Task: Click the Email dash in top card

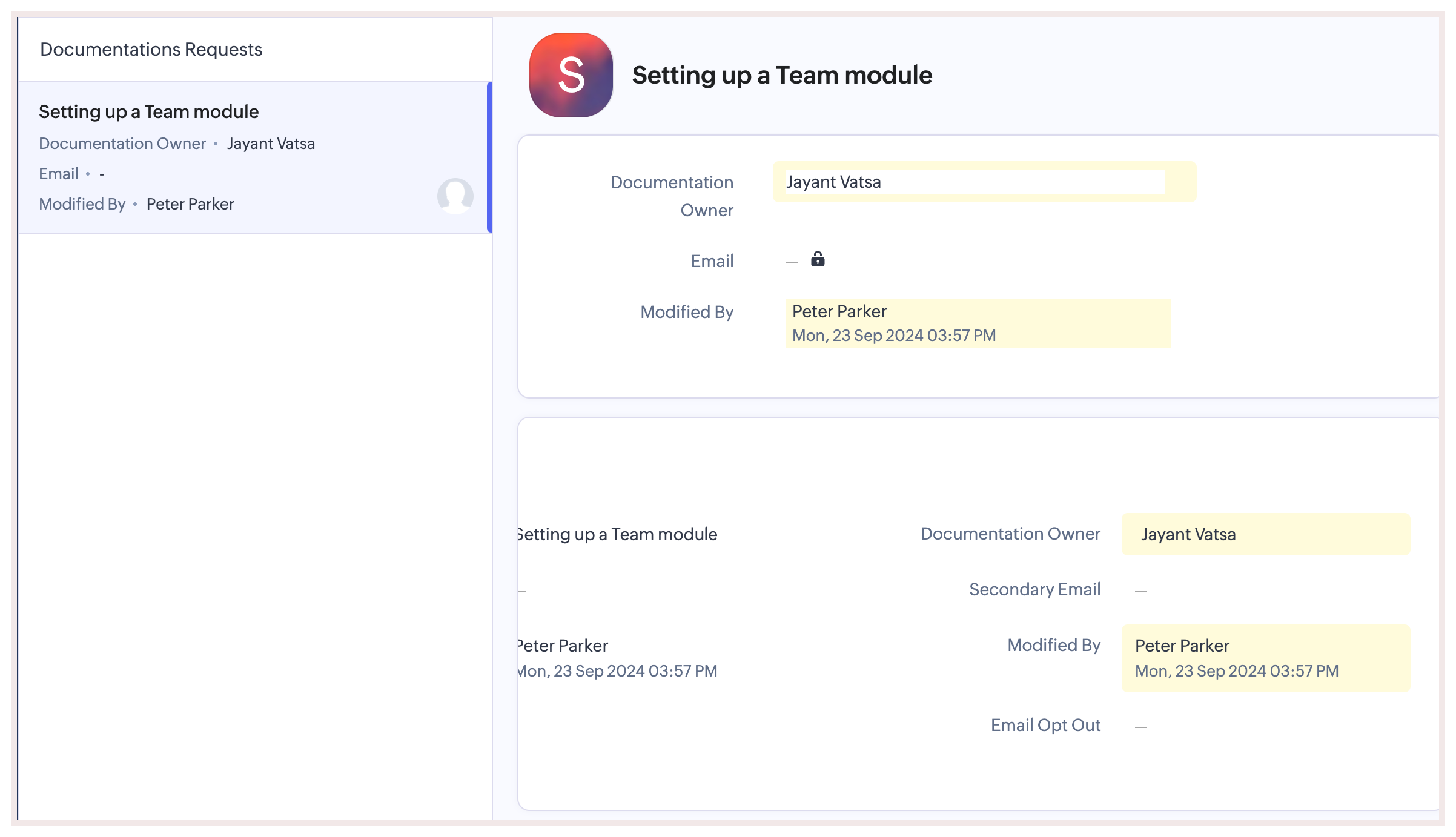Action: pos(792,262)
